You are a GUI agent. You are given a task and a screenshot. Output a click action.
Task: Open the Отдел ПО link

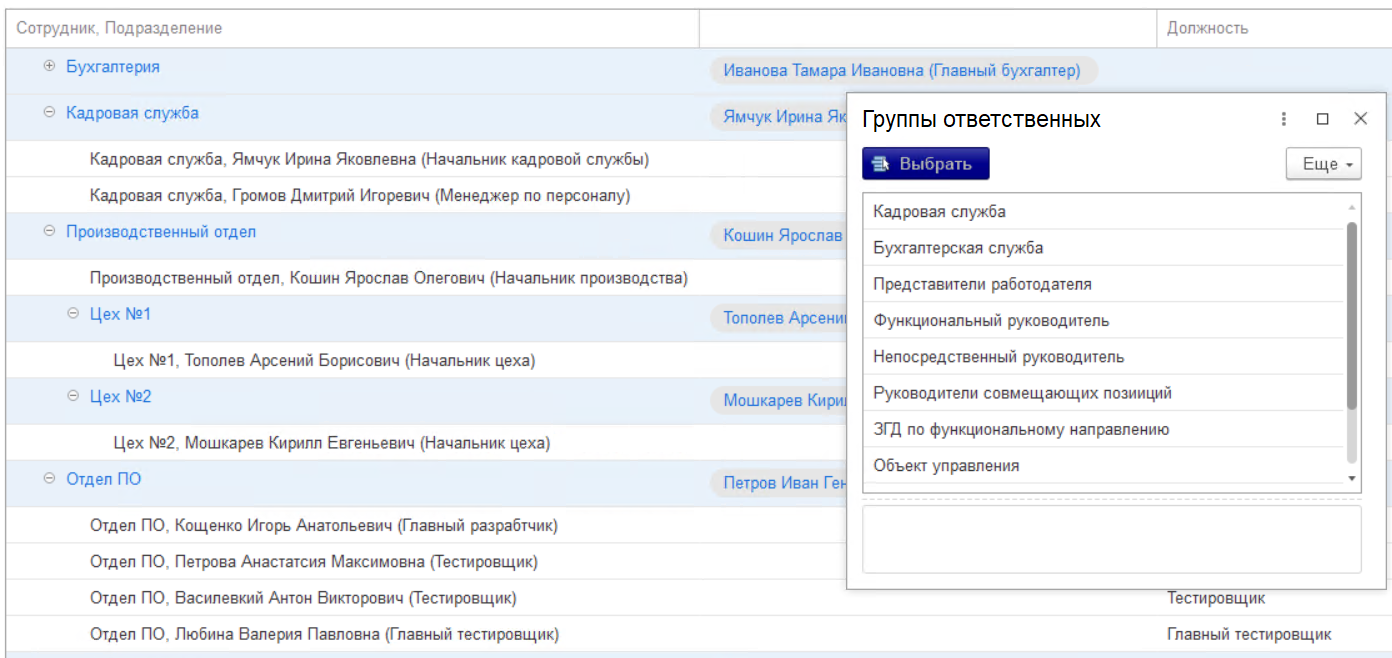pos(104,479)
